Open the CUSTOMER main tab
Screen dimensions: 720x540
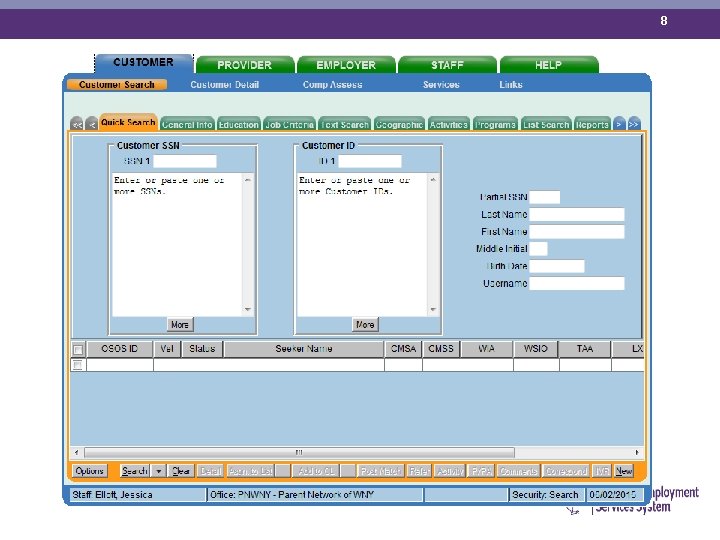click(144, 63)
